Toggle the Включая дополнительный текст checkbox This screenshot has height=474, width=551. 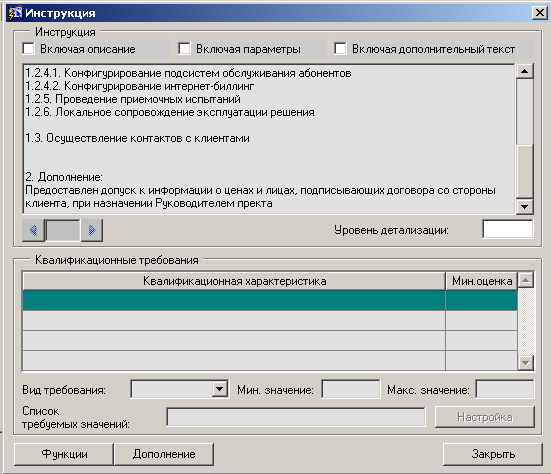coord(340,48)
